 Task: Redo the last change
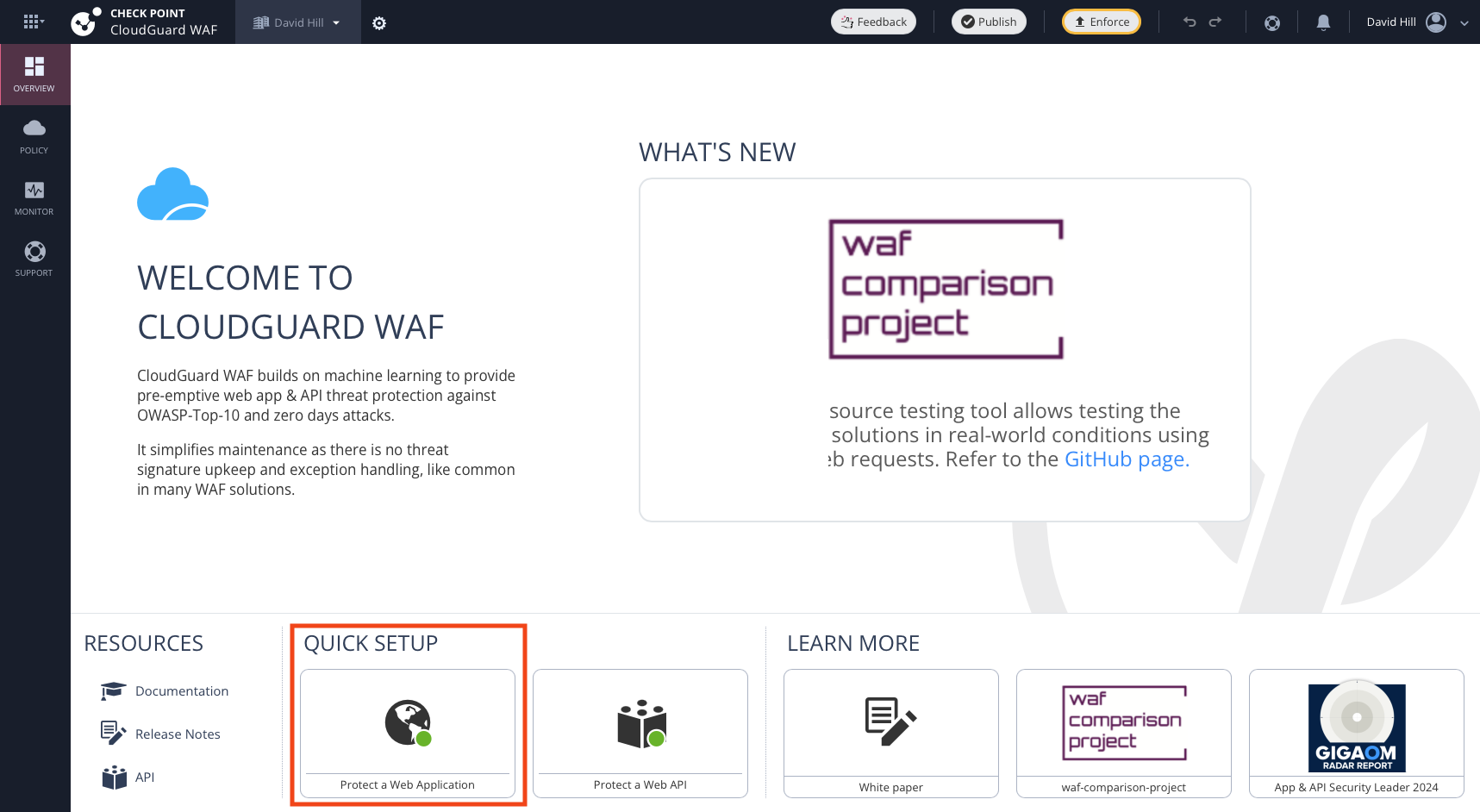[x=1215, y=22]
